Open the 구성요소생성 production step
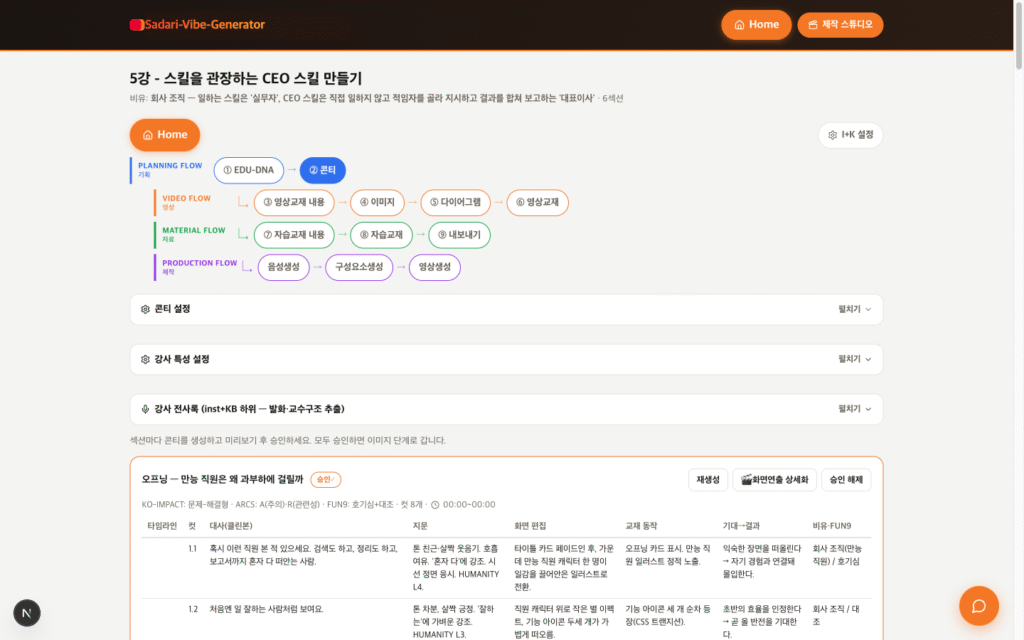 pos(359,267)
